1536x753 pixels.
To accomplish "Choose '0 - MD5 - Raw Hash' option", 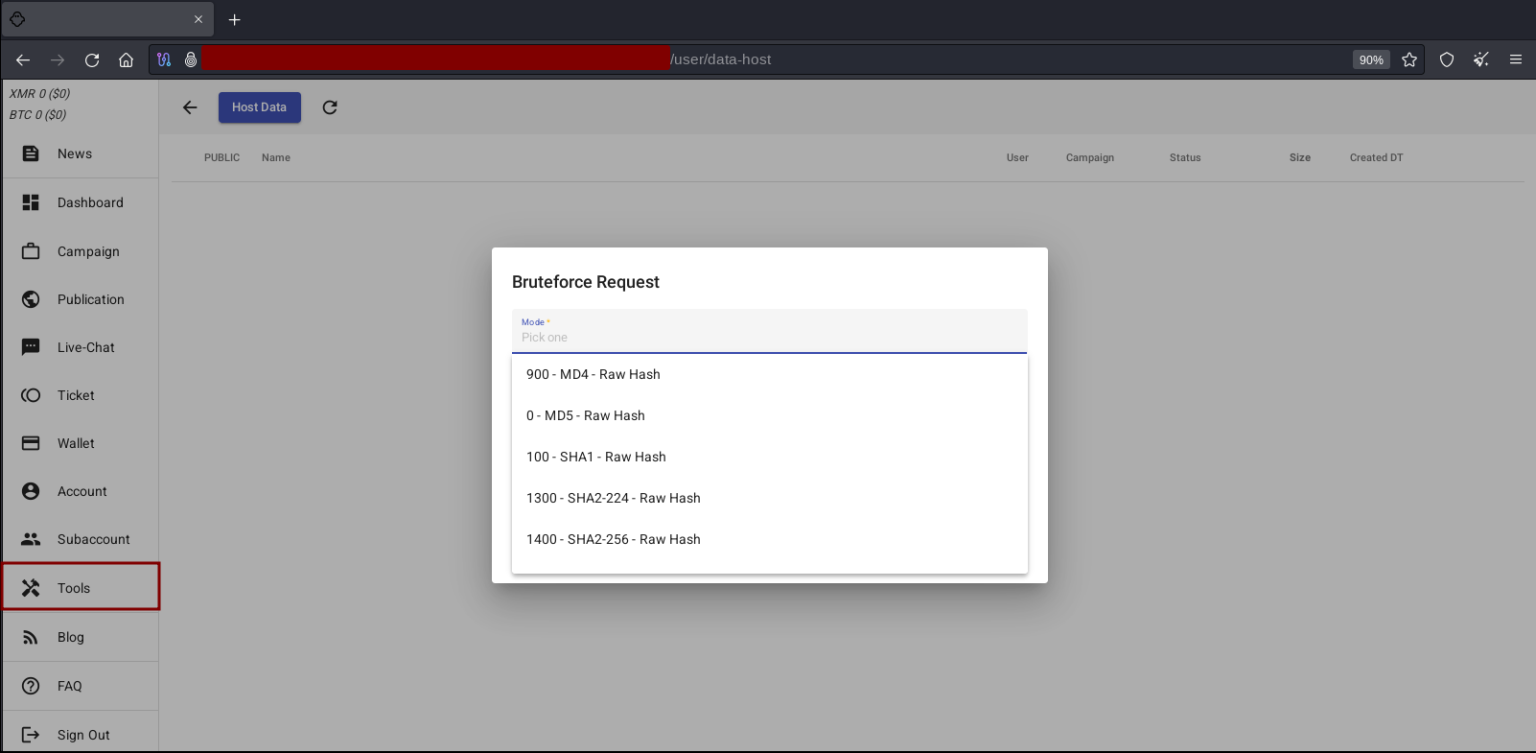I will 585,416.
